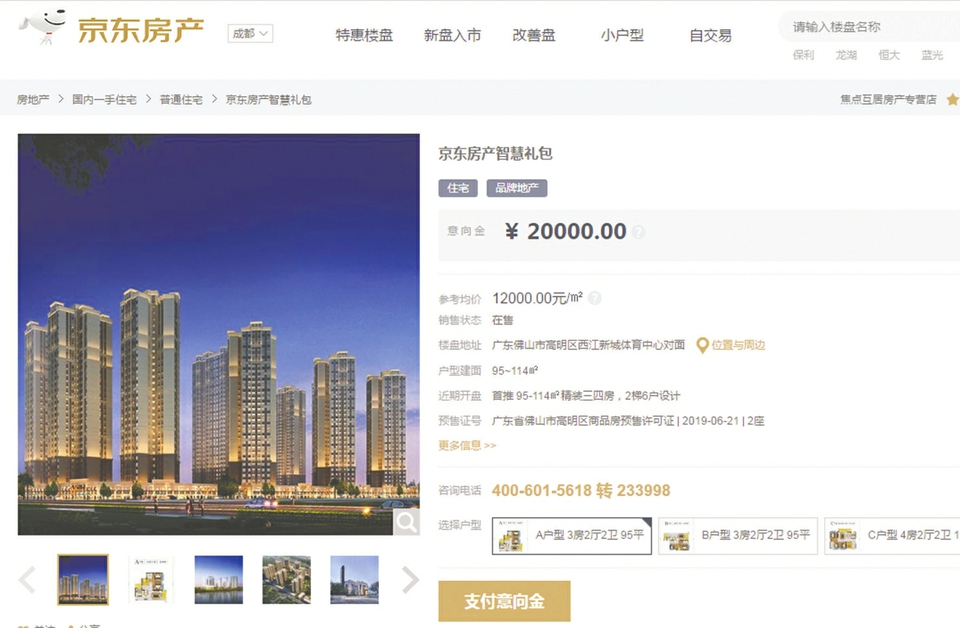Open 新盘入市 navigation tab
Image resolution: width=960 pixels, height=628 pixels.
coord(452,36)
